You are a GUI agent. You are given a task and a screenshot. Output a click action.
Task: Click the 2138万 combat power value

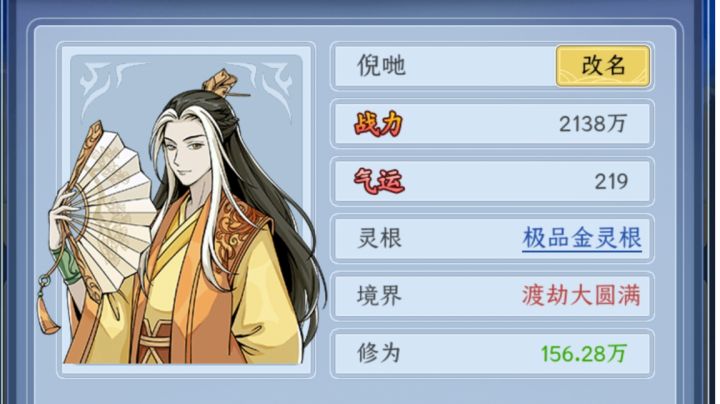click(593, 124)
